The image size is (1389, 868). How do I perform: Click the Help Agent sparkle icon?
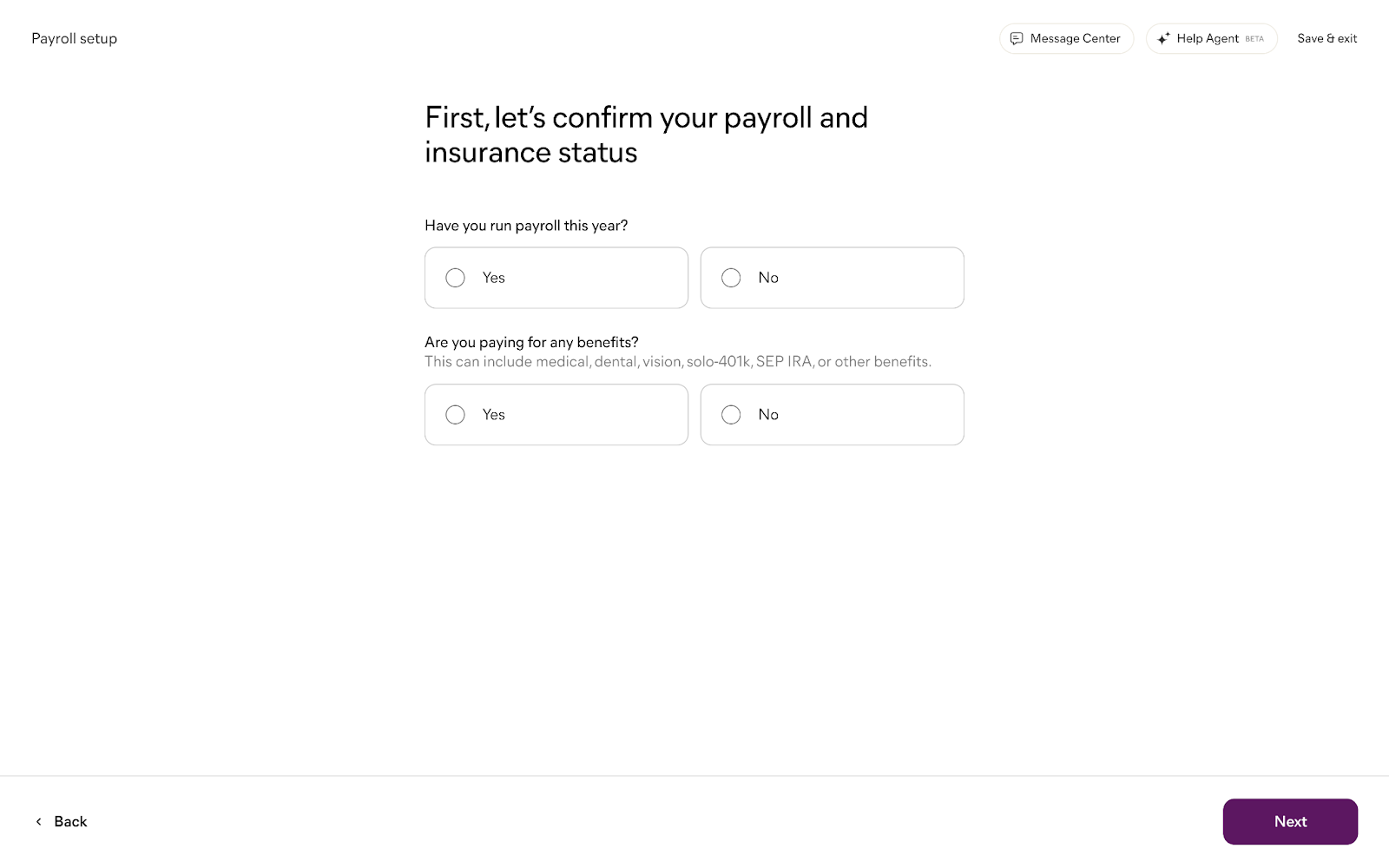tap(1163, 38)
